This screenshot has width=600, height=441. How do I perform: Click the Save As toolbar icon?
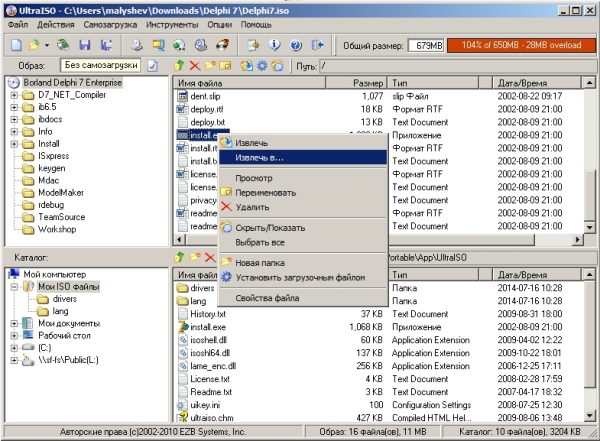(x=106, y=45)
